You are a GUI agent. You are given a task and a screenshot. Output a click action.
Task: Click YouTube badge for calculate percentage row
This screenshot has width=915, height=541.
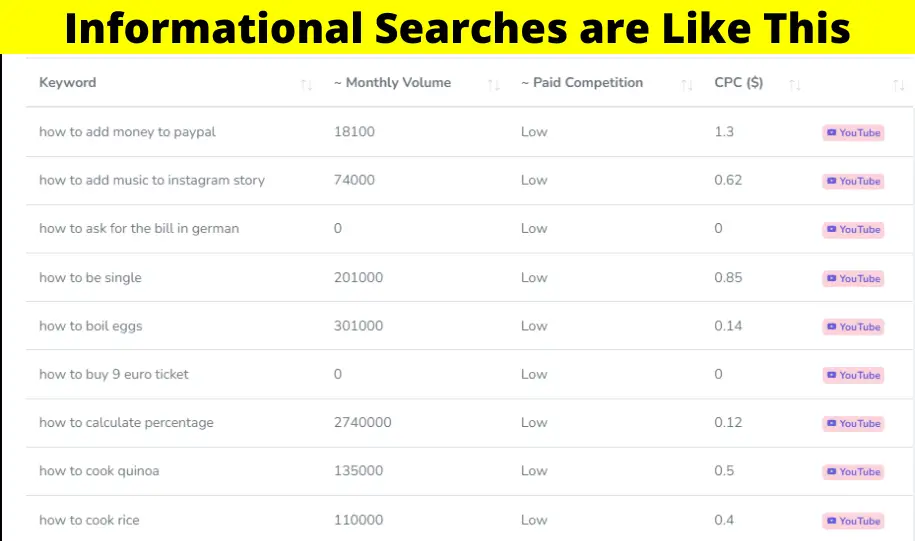tap(853, 423)
